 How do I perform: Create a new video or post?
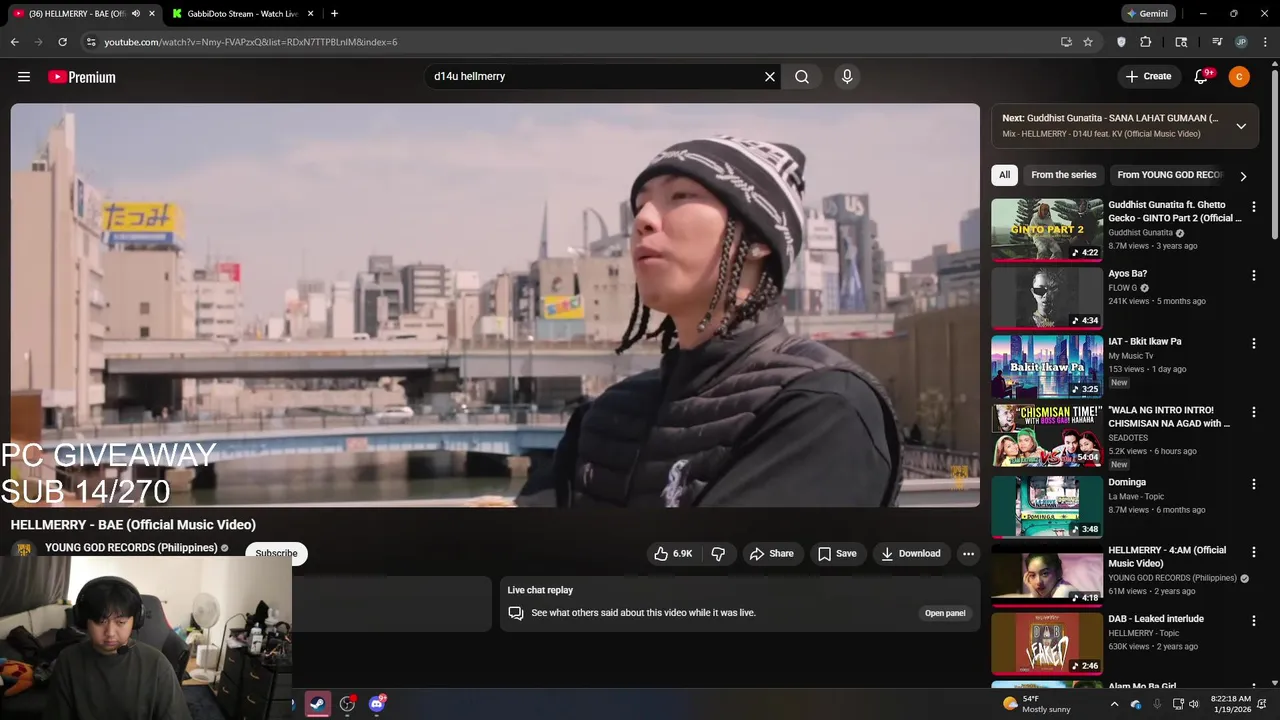click(1148, 77)
